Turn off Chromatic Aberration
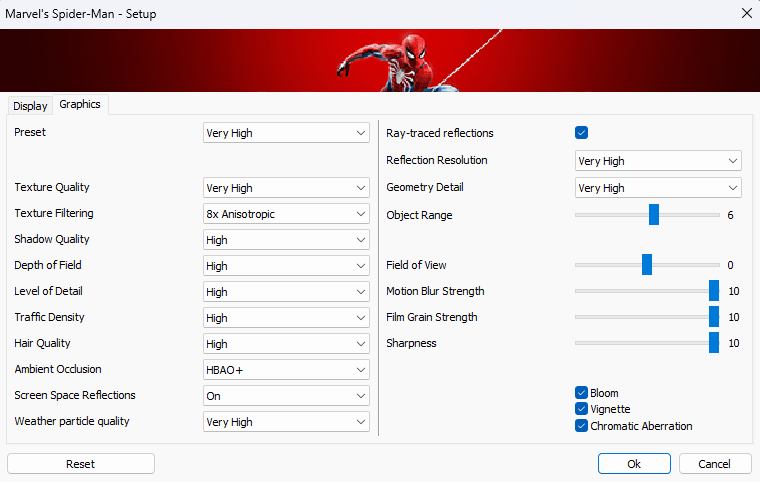760x482 pixels. pos(581,425)
